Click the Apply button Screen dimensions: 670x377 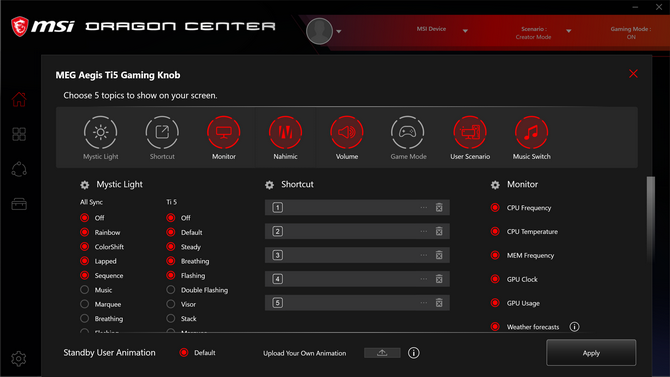point(591,353)
